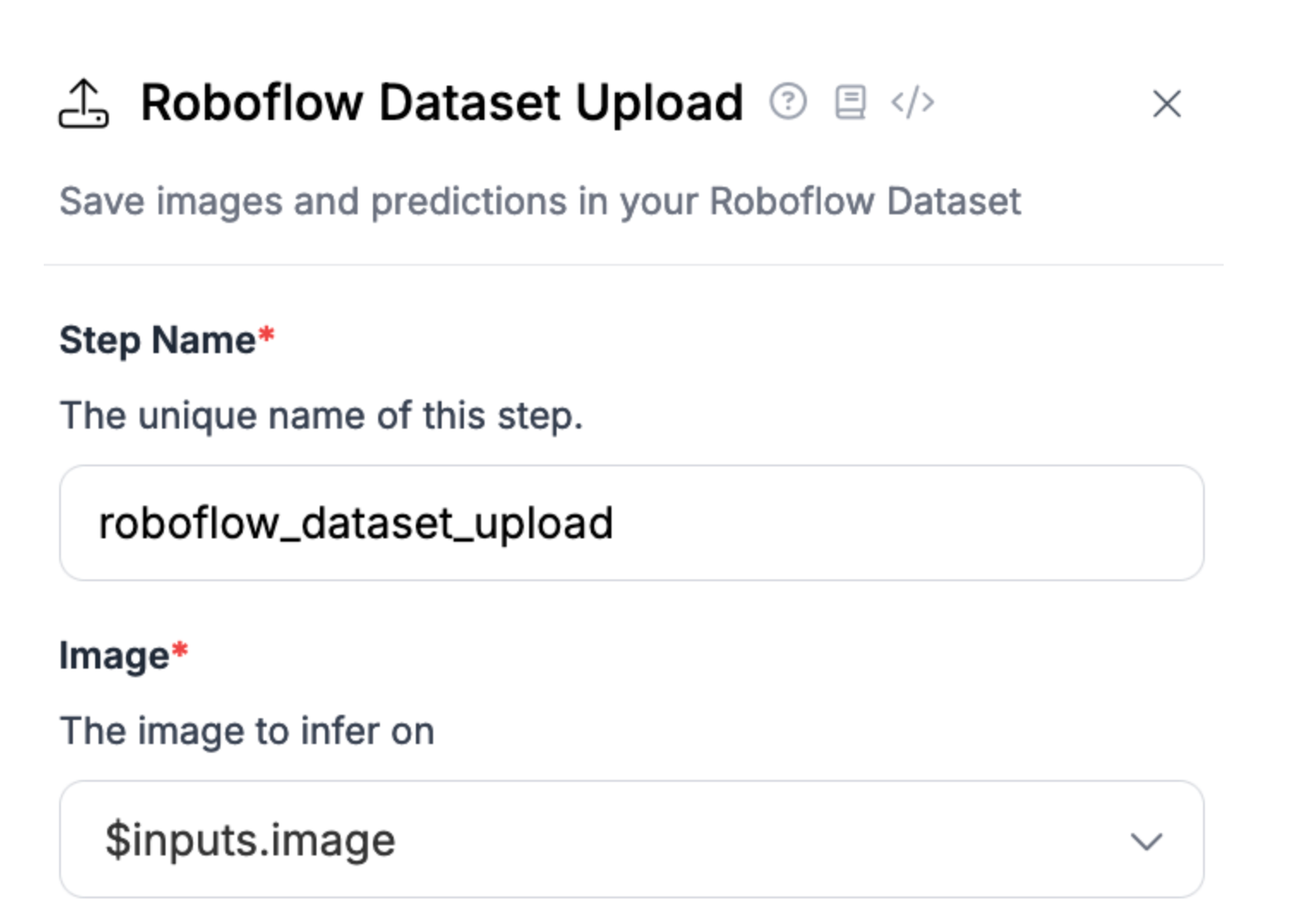Place cursor on "roboflow_dataset_upload" text
Image resolution: width=1312 pixels, height=924 pixels.
[356, 523]
